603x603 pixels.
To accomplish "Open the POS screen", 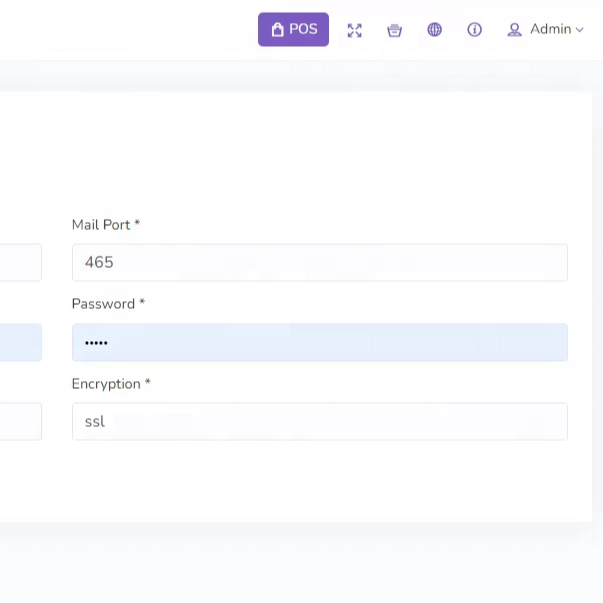I will coord(293,29).
